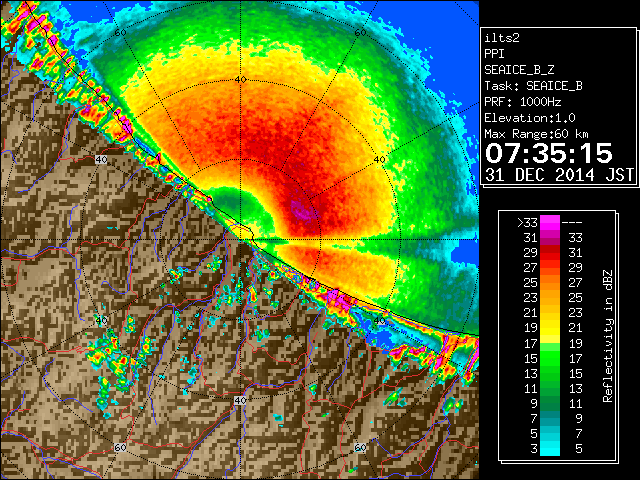
Task: Select the radar name ilts2
Action: click(502, 38)
